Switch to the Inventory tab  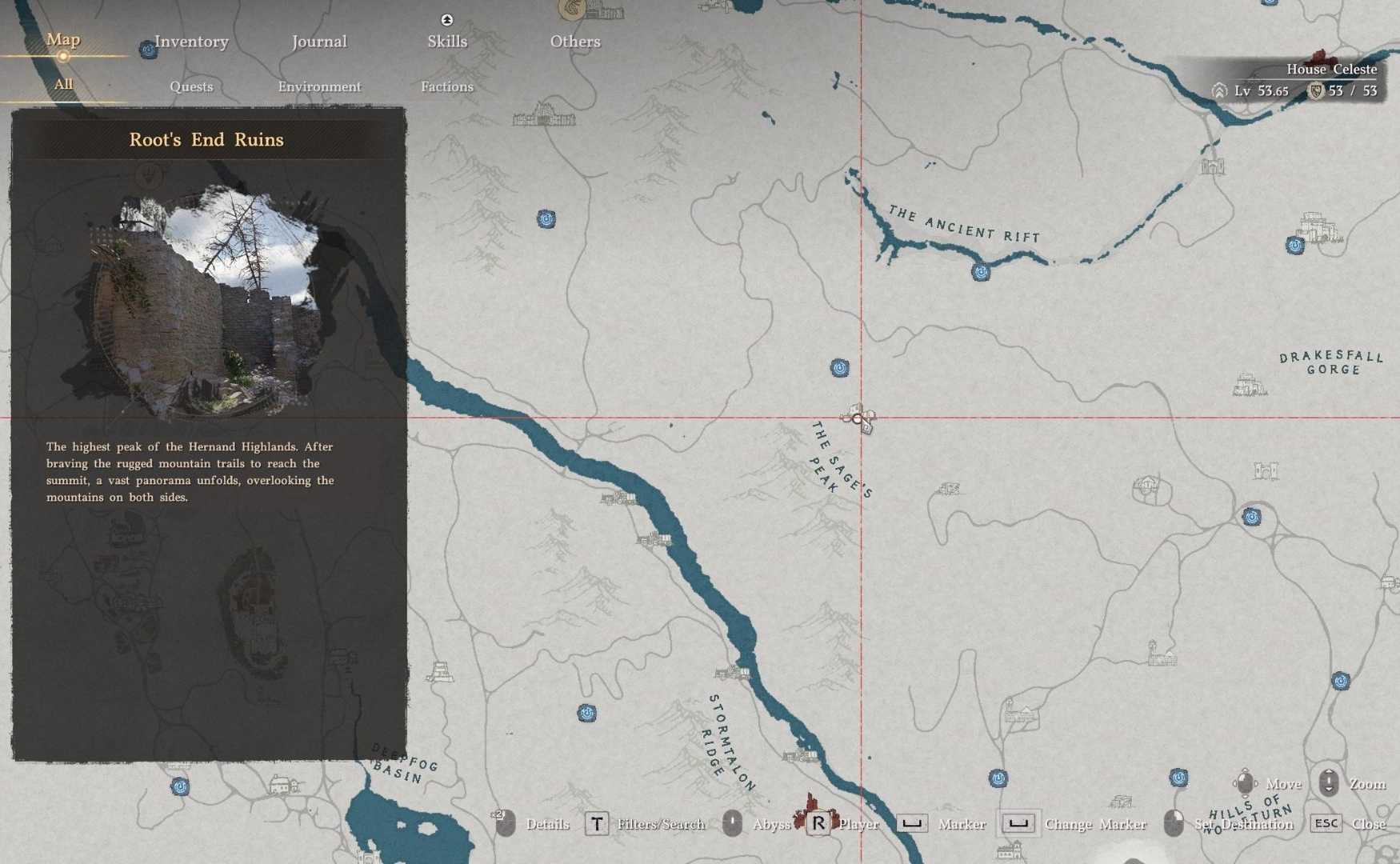(x=191, y=42)
